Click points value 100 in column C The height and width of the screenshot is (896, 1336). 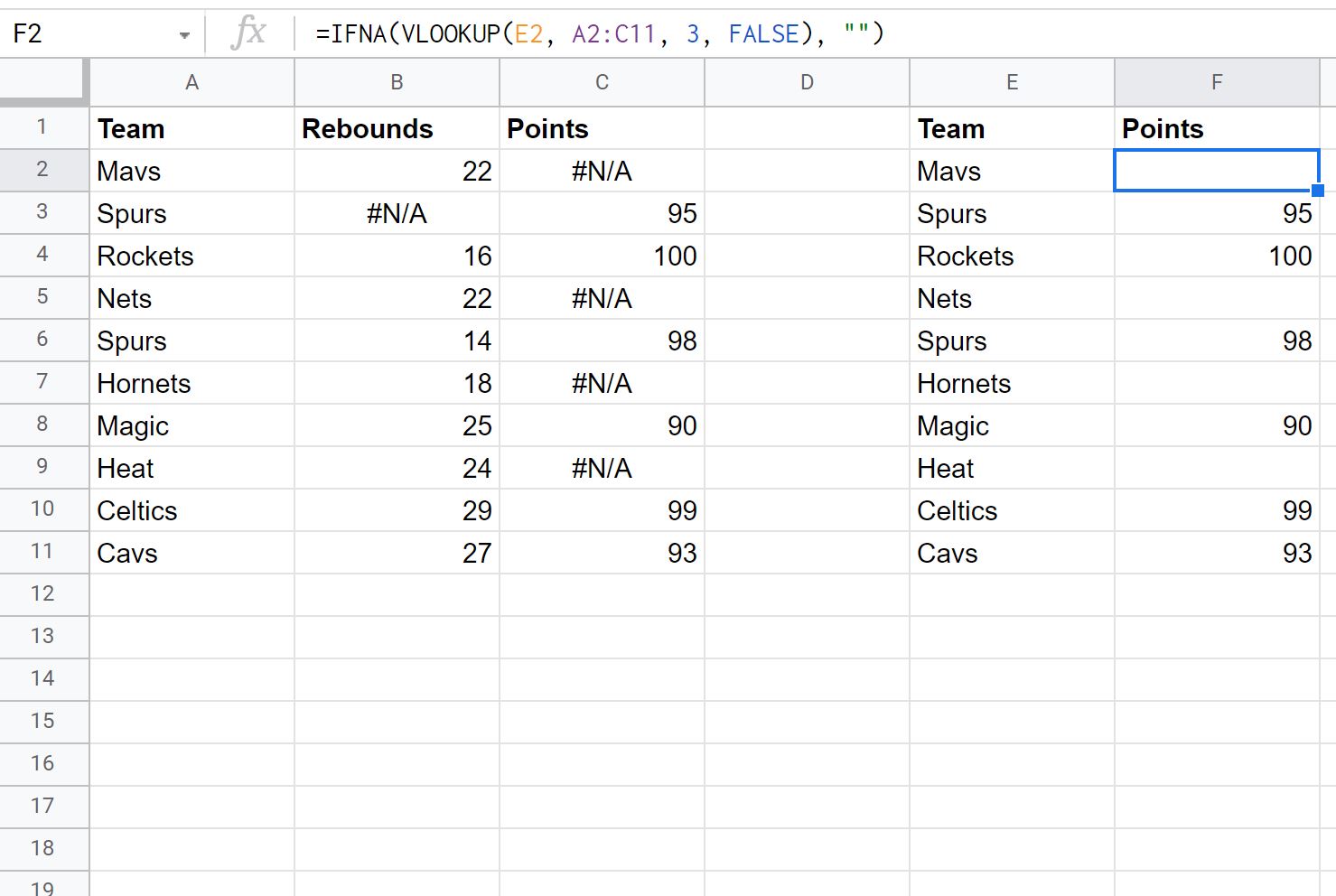(x=676, y=257)
